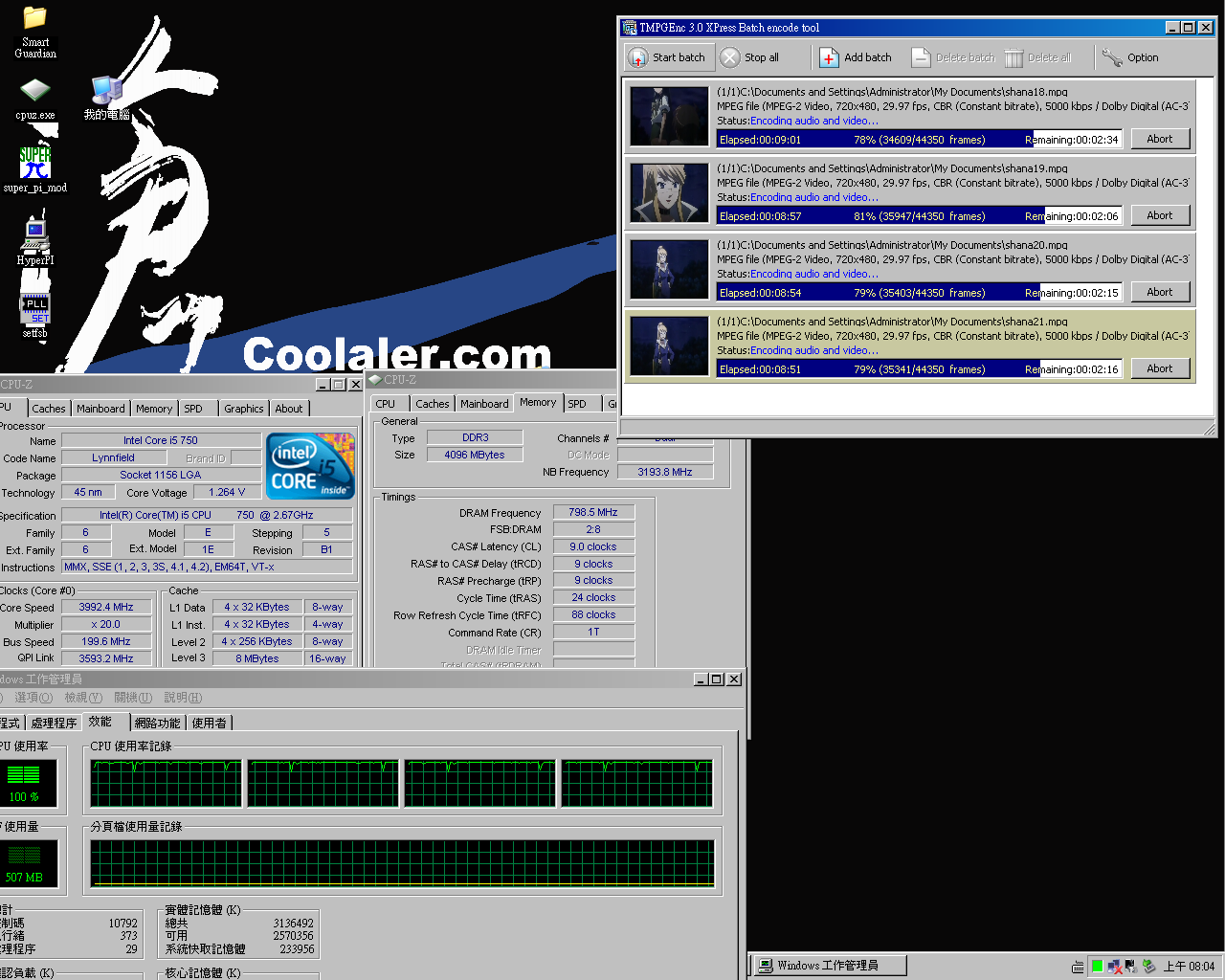Abort the shana20.mpg encoding job
The width and height of the screenshot is (1225, 980).
(1160, 292)
